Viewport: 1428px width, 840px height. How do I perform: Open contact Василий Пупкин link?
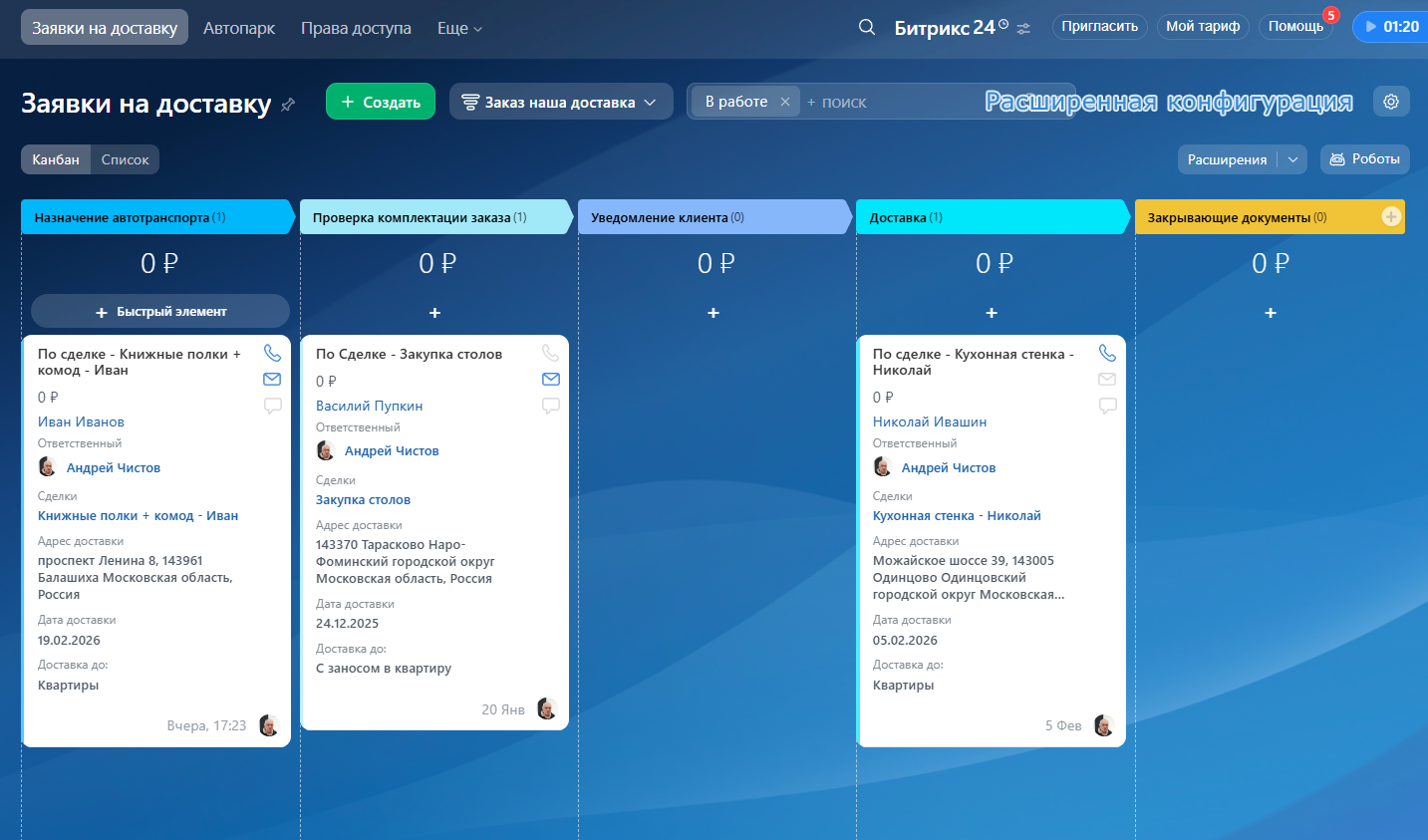coord(369,406)
